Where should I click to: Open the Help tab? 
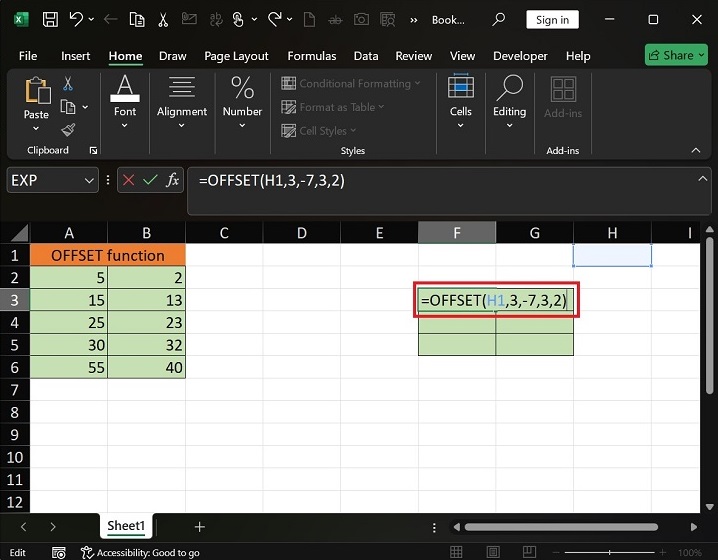(578, 56)
